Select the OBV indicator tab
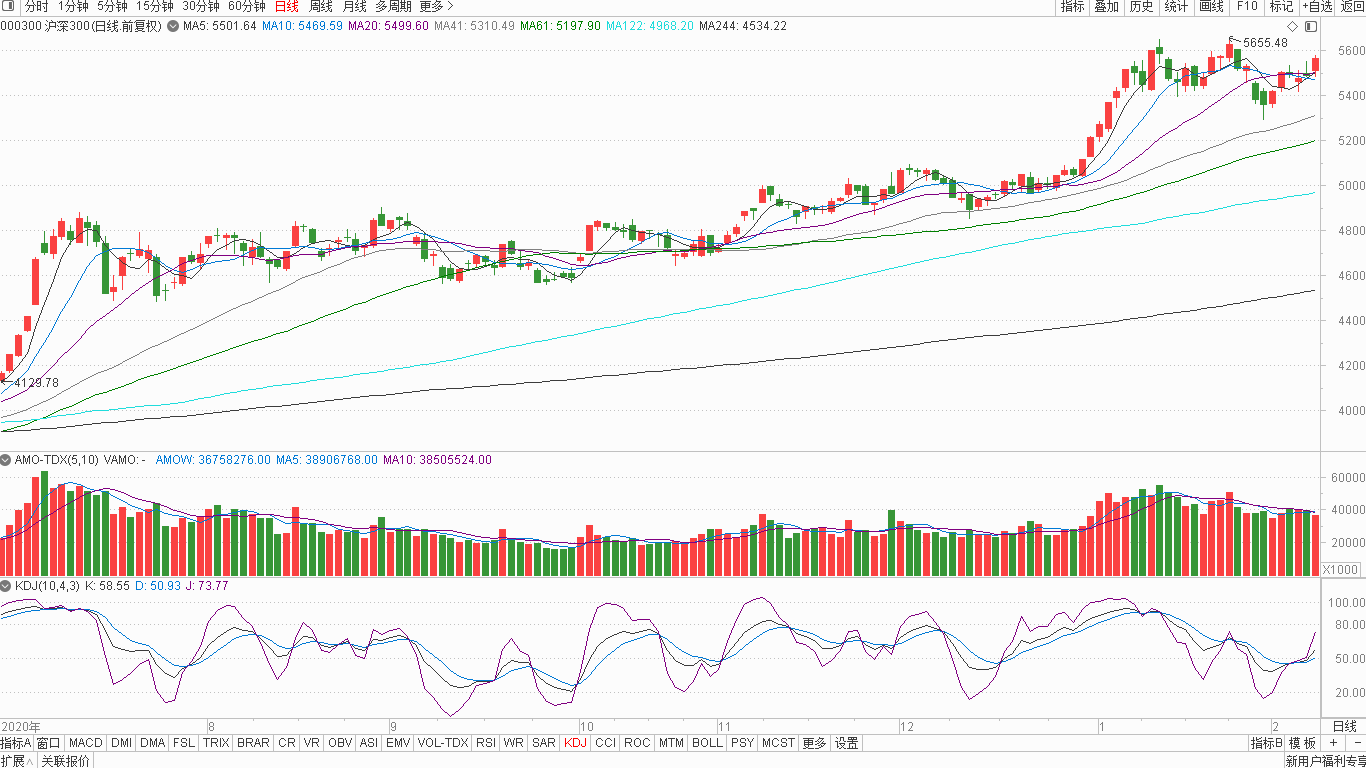The image size is (1366, 768). (340, 743)
